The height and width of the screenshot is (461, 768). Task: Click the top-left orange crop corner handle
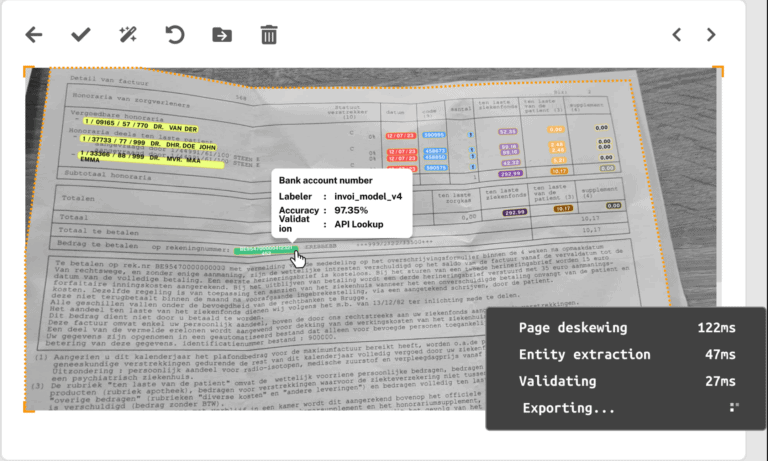(28, 71)
